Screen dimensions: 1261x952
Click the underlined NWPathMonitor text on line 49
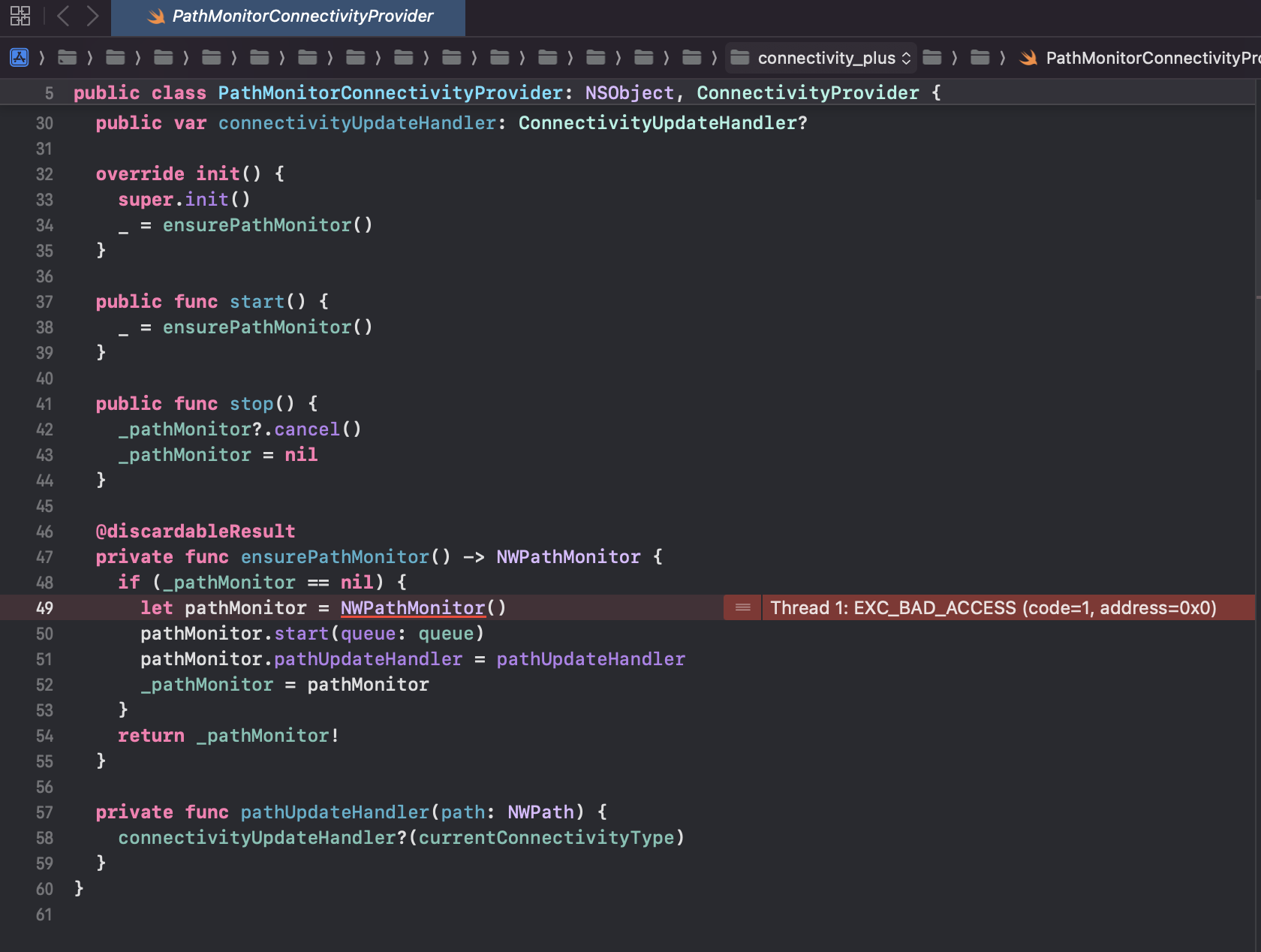click(412, 608)
